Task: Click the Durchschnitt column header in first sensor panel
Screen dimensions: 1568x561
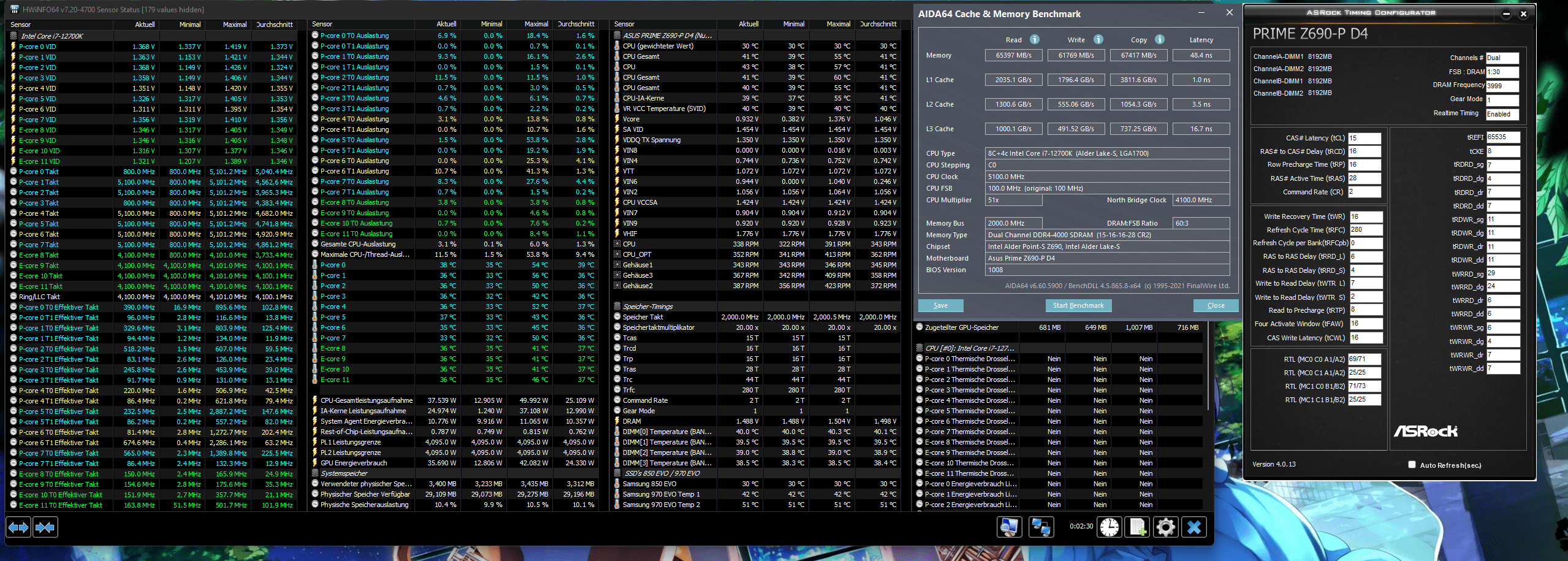Action: tap(274, 25)
